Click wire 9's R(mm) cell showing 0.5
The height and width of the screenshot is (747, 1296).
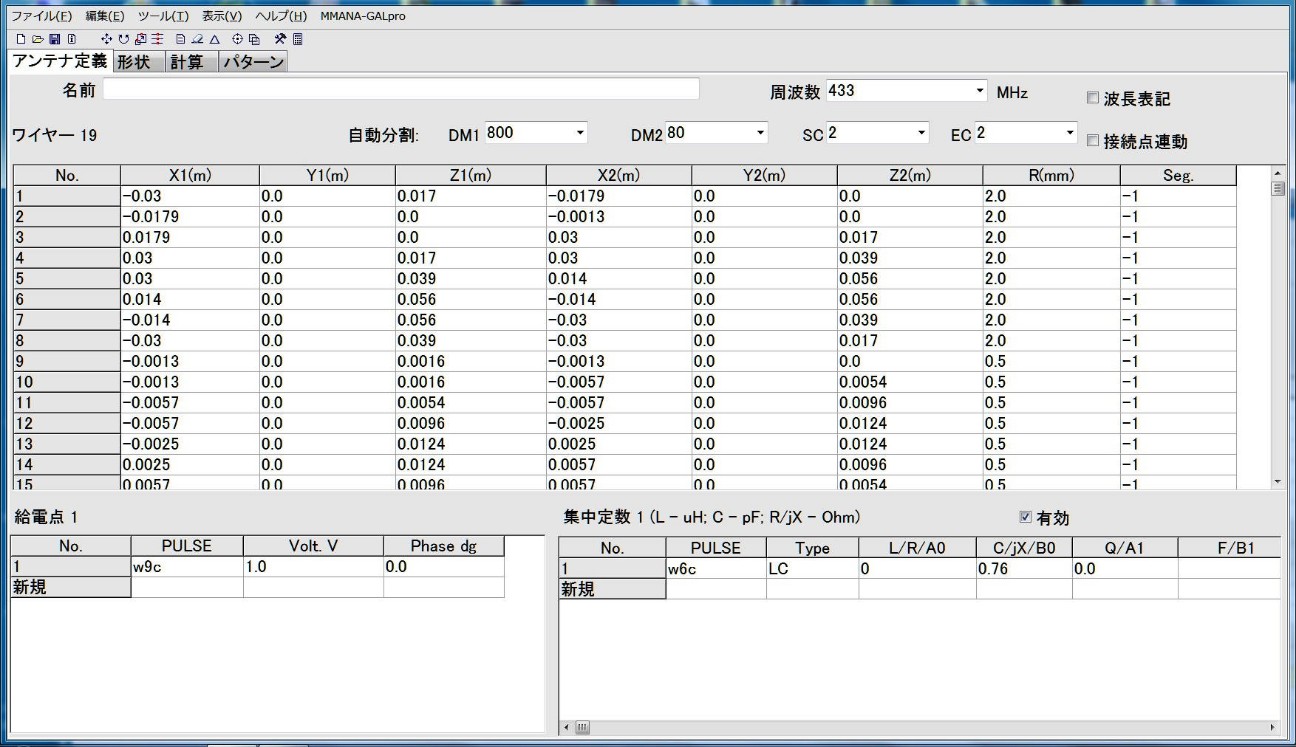(x=1050, y=361)
